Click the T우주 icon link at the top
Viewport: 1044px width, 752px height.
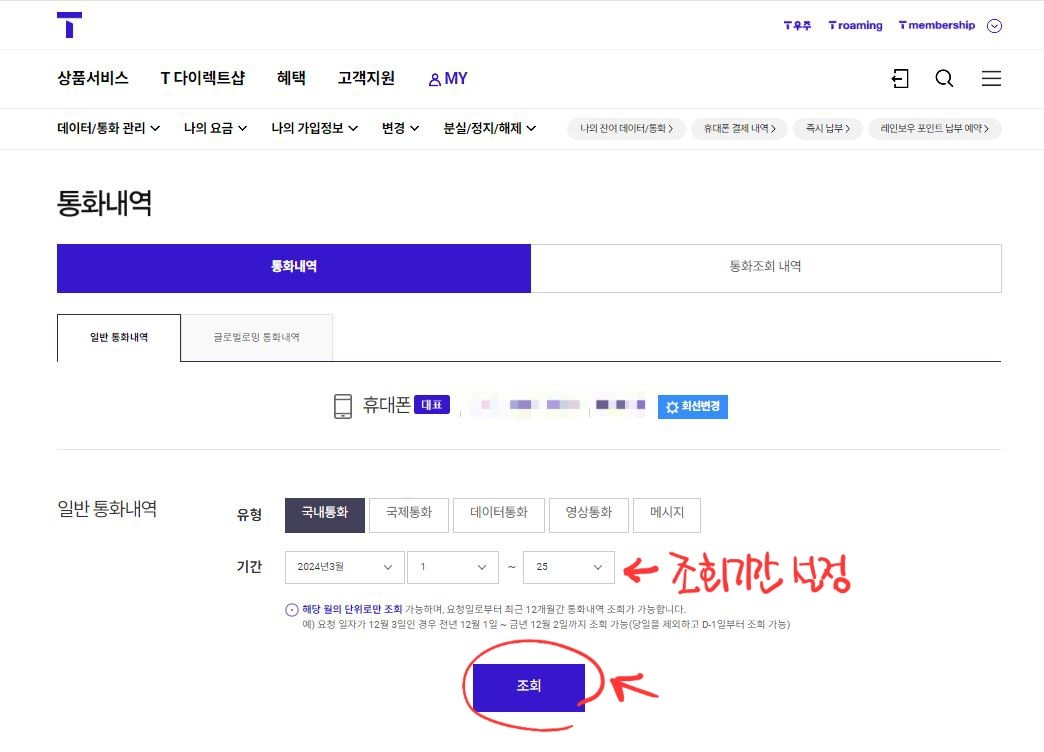click(x=795, y=25)
